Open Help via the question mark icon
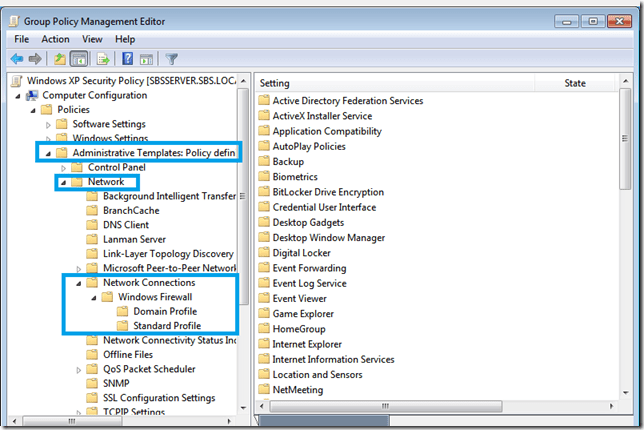Screen dimensions: 644x430 point(127,59)
